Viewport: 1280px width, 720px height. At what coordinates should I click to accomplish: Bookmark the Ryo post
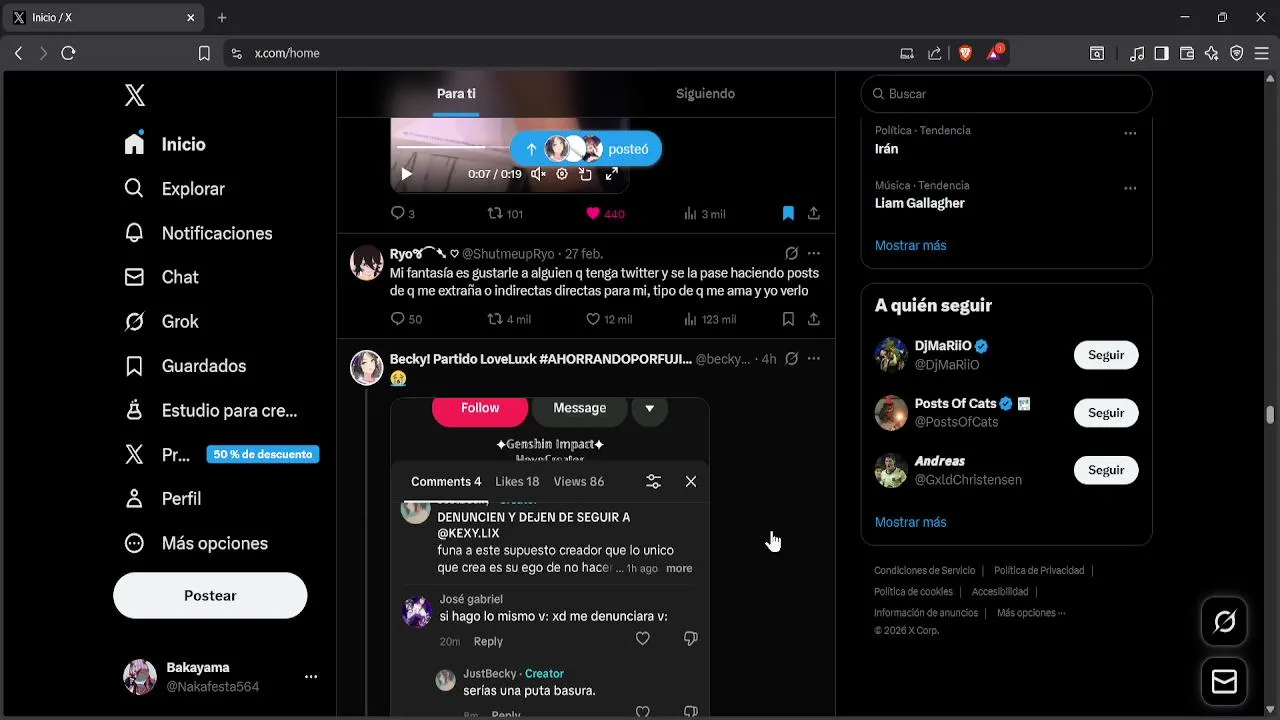(x=788, y=319)
